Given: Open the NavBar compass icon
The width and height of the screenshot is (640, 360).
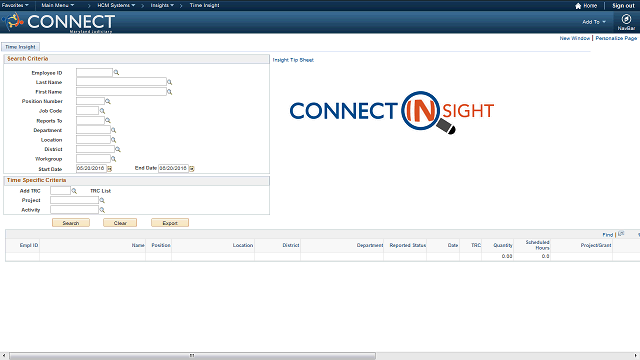Looking at the screenshot, I should [626, 19].
